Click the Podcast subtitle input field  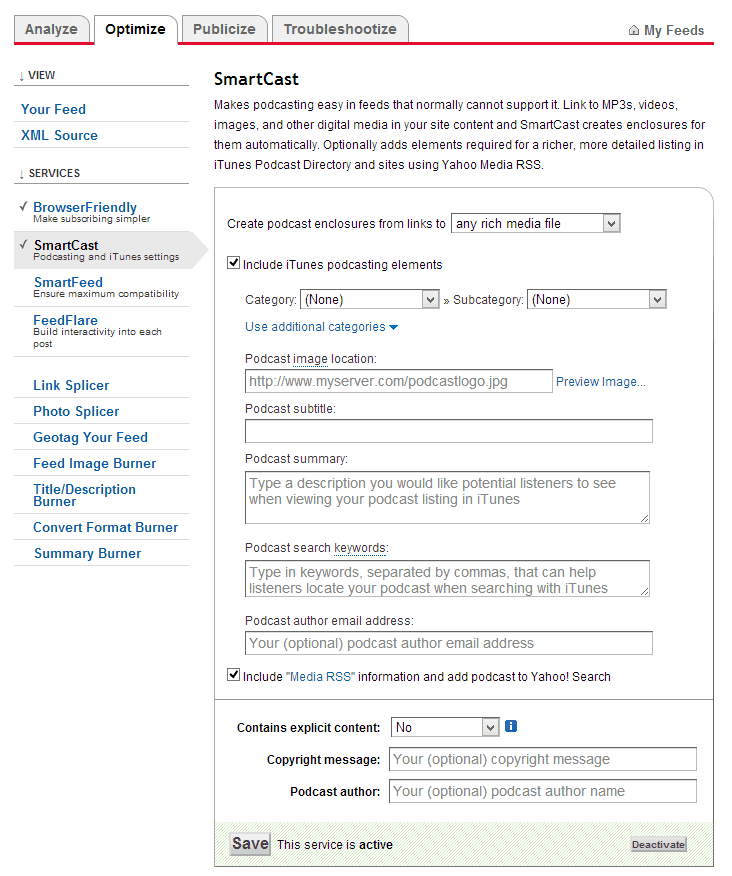coord(448,431)
